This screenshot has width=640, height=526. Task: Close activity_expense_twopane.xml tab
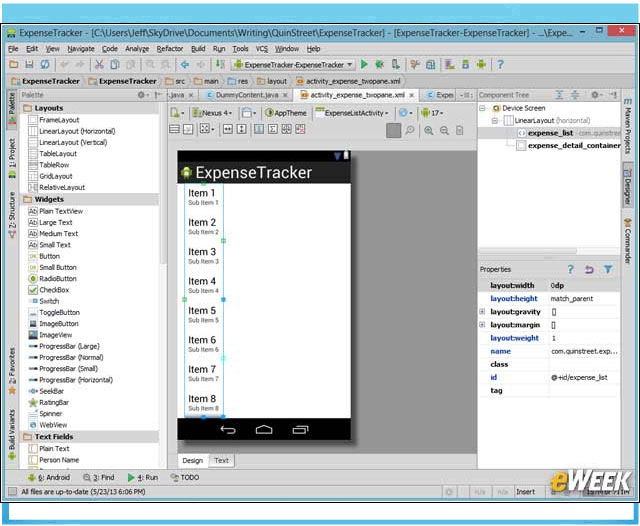pyautogui.click(x=411, y=95)
